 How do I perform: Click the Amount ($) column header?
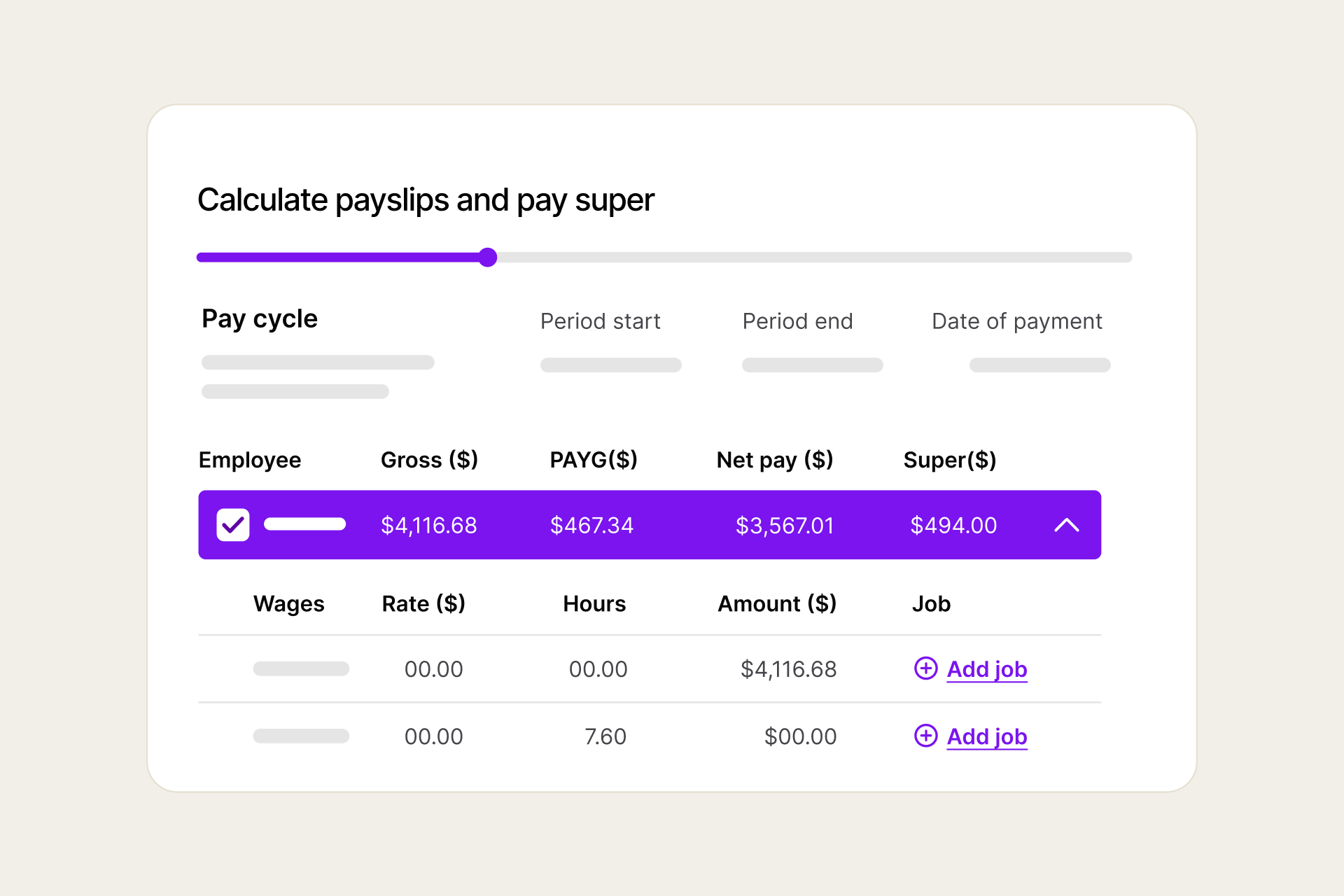point(777,603)
